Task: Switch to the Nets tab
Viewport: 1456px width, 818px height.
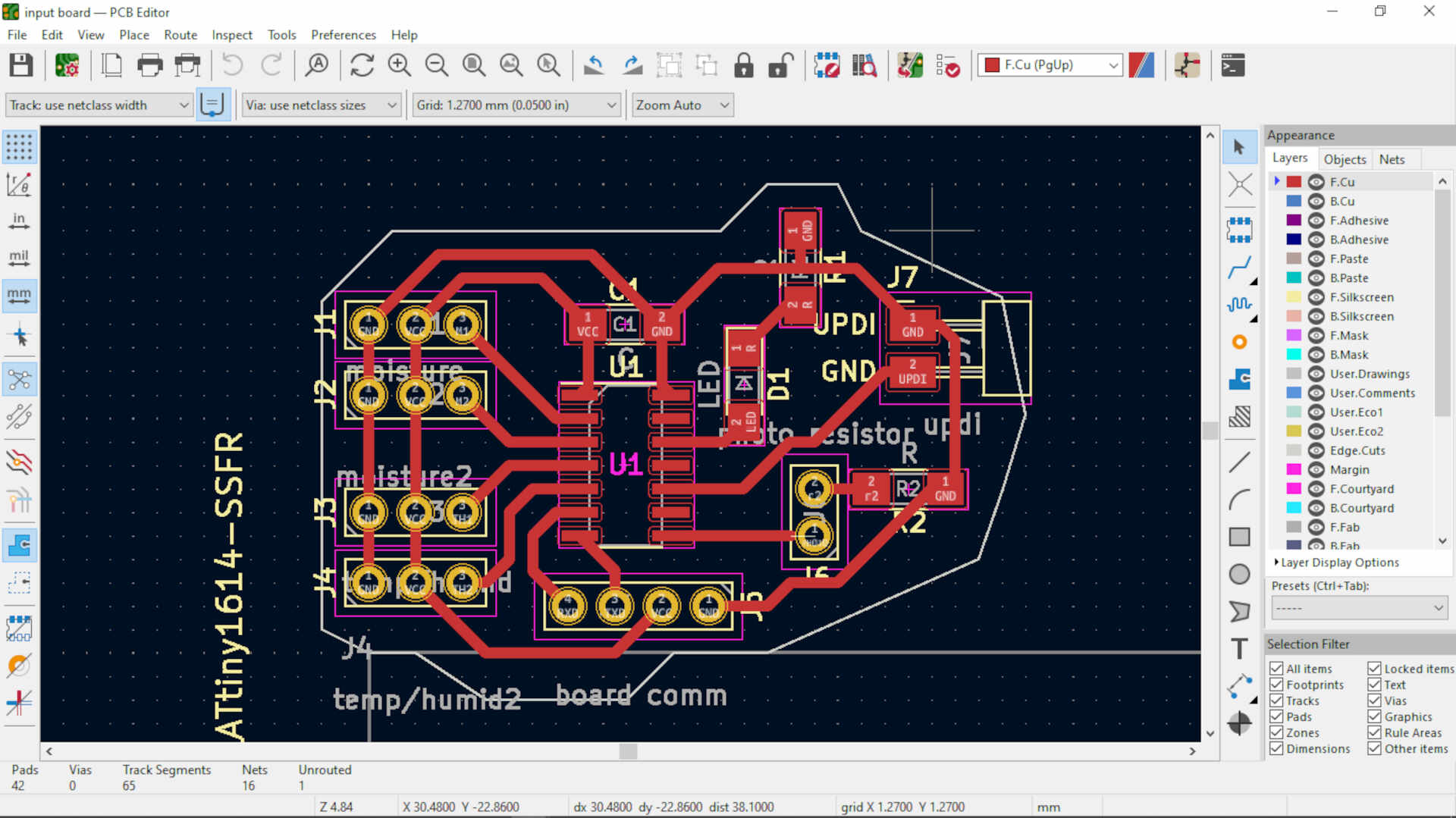Action: pos(1395,158)
